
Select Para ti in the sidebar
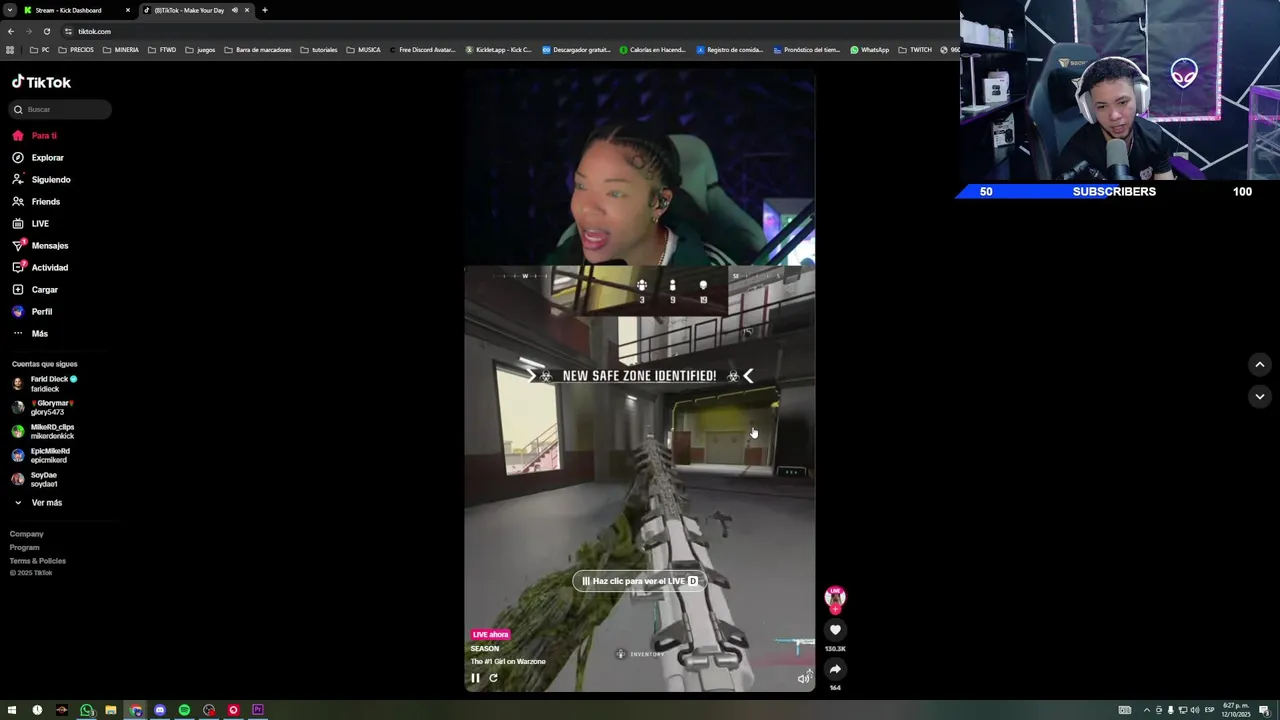point(35,136)
